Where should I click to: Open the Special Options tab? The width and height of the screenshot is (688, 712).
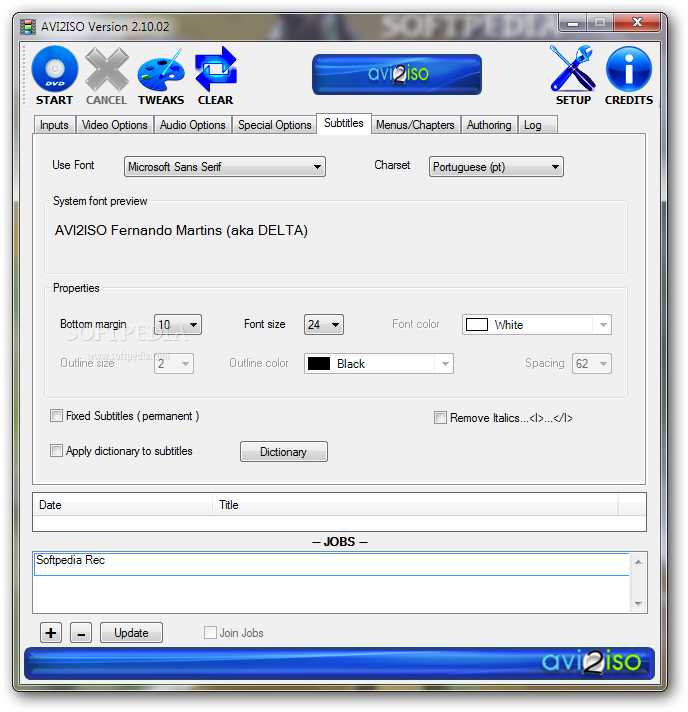tap(275, 125)
